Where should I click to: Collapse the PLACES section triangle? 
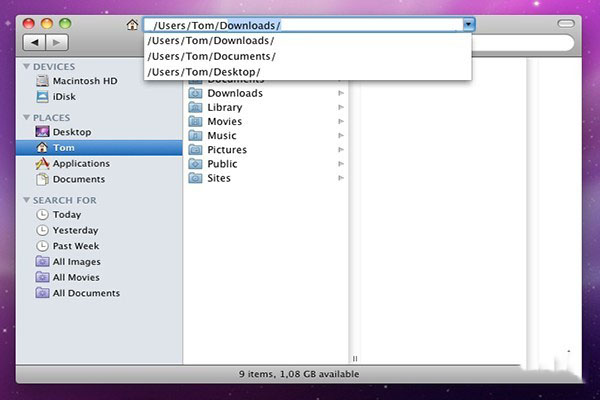click(x=26, y=118)
